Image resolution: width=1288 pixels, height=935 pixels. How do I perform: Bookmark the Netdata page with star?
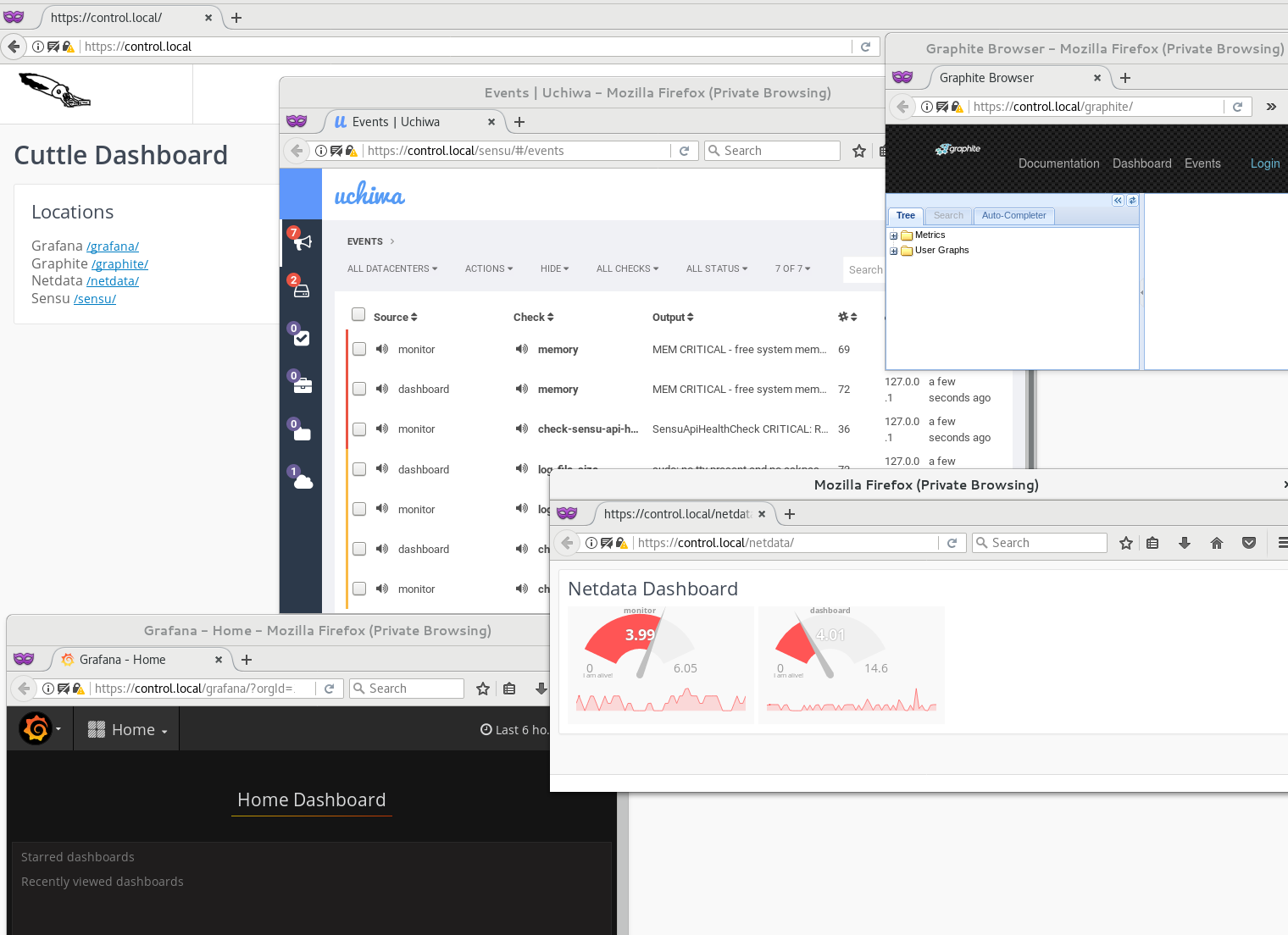tap(1126, 543)
